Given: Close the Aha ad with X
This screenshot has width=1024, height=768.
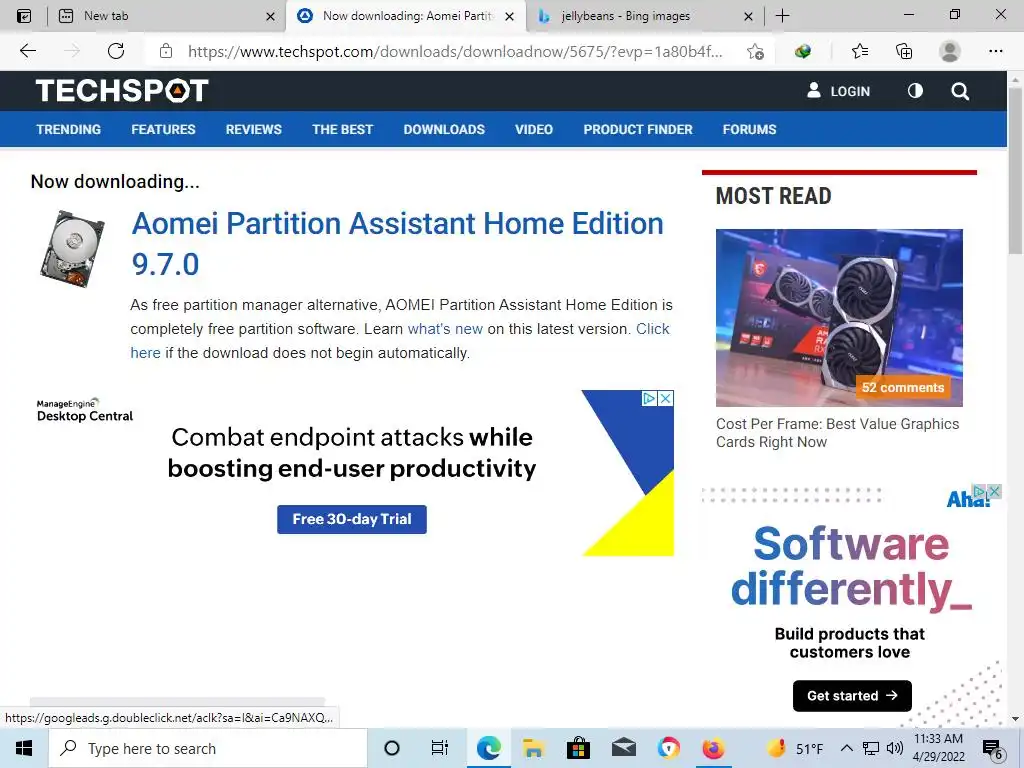Looking at the screenshot, I should 994,491.
